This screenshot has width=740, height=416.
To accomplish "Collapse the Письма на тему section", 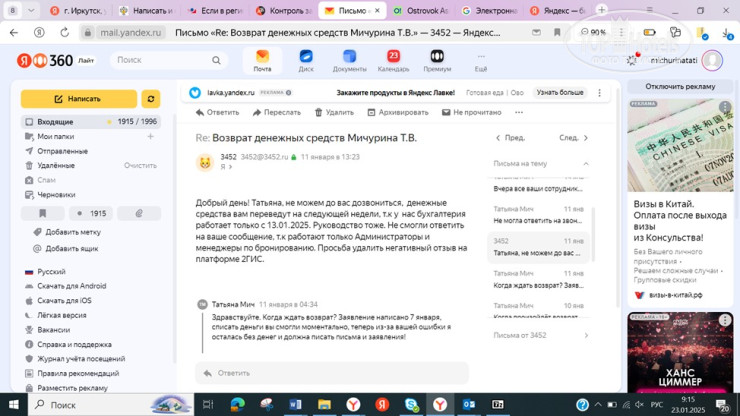I will click(x=586, y=163).
